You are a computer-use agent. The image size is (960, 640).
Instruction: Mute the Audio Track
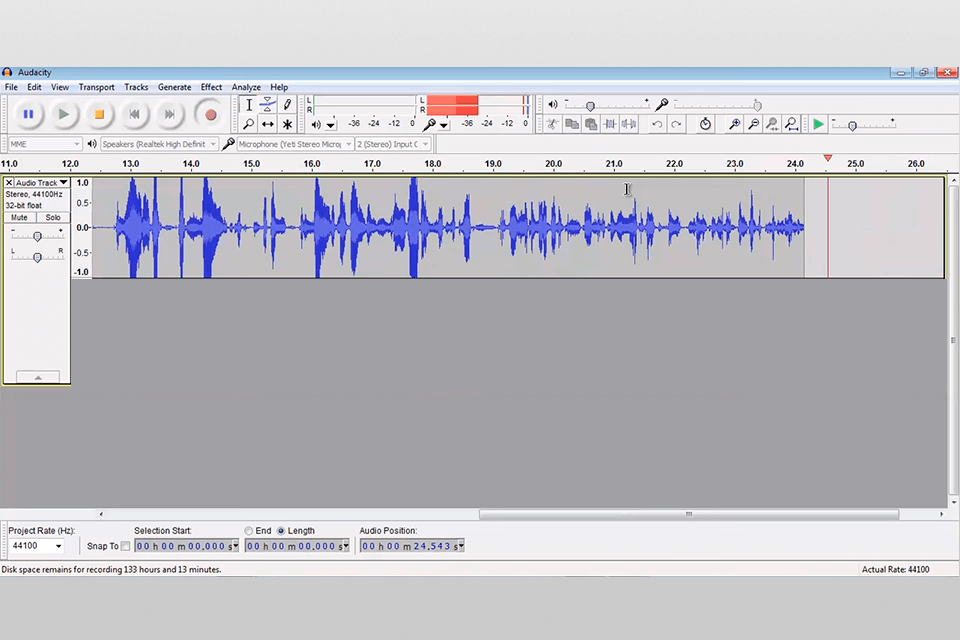19,217
